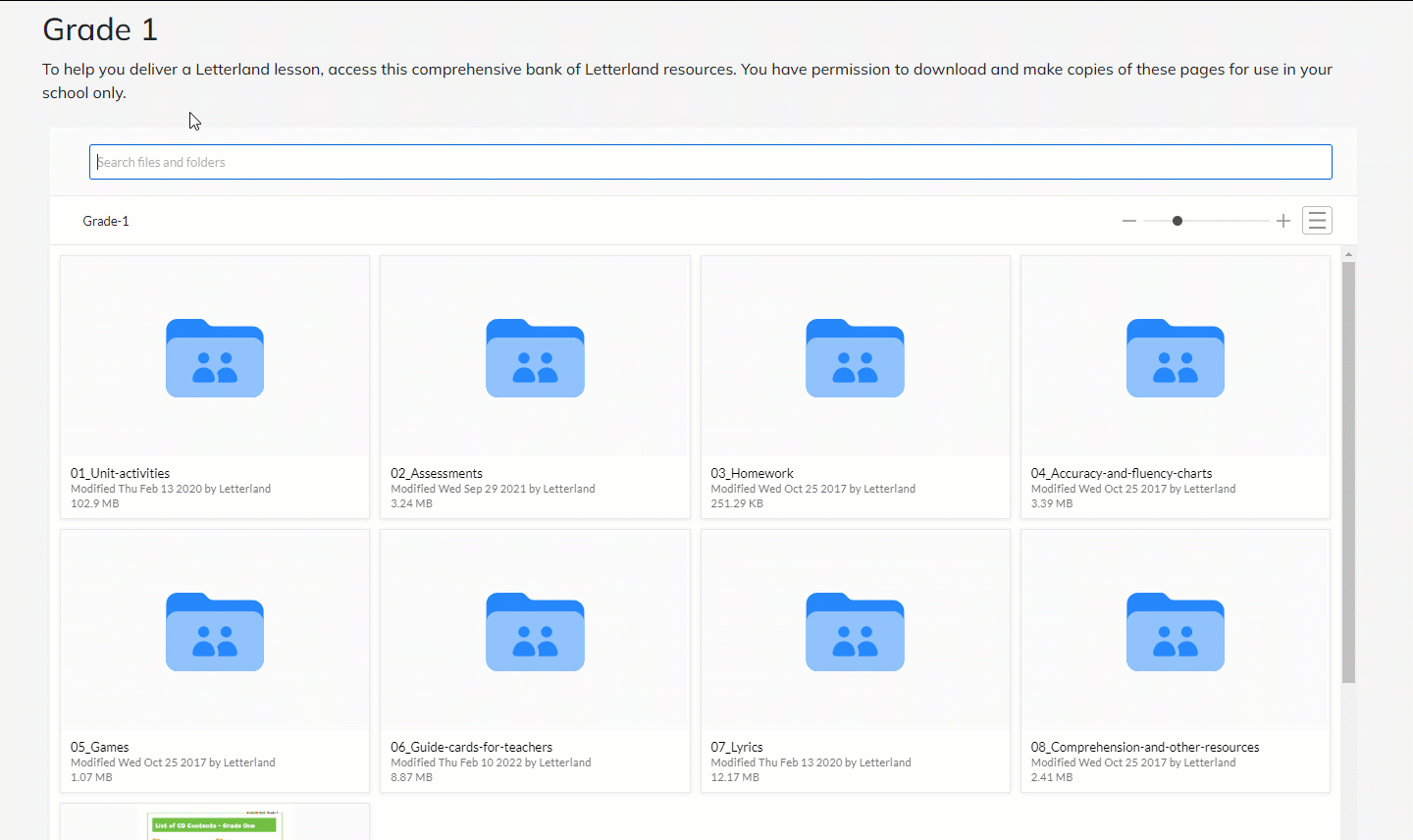
Task: Click the thumbnail size slider handle
Action: pos(1177,221)
